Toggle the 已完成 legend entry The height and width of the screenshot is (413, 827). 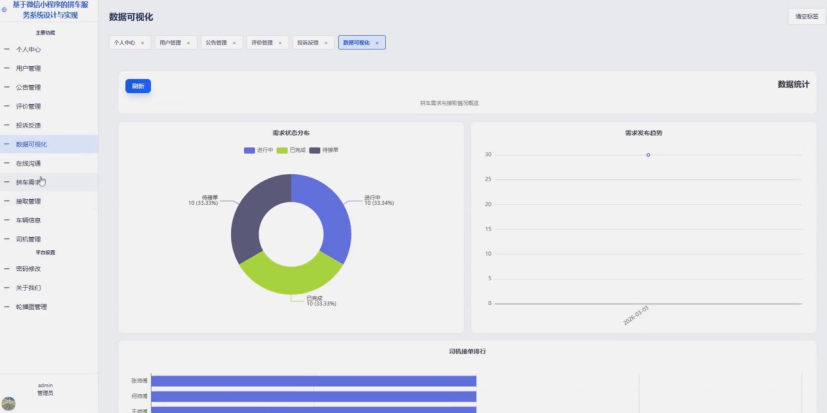(x=291, y=150)
